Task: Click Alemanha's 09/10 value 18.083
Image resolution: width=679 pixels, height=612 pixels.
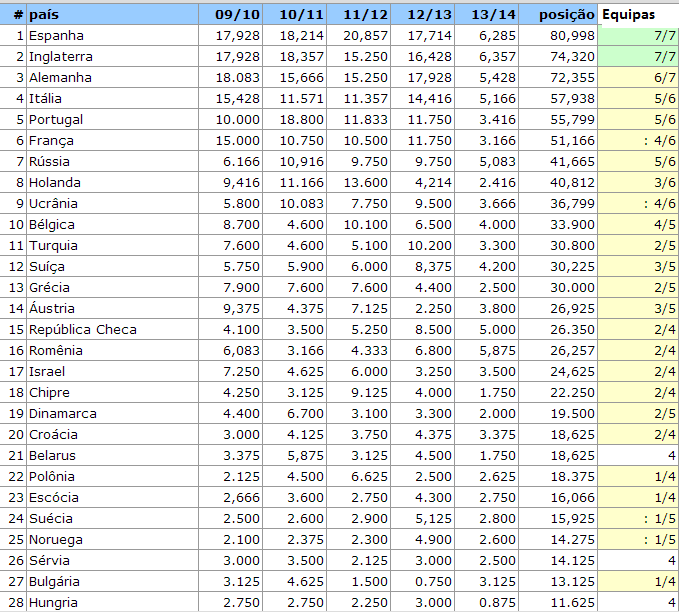Action: click(237, 78)
